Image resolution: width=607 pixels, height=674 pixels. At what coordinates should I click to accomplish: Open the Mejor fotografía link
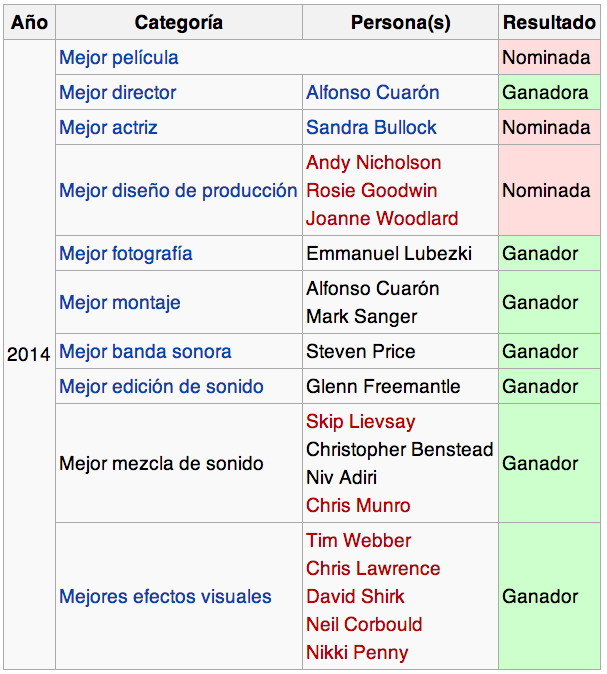(x=126, y=254)
